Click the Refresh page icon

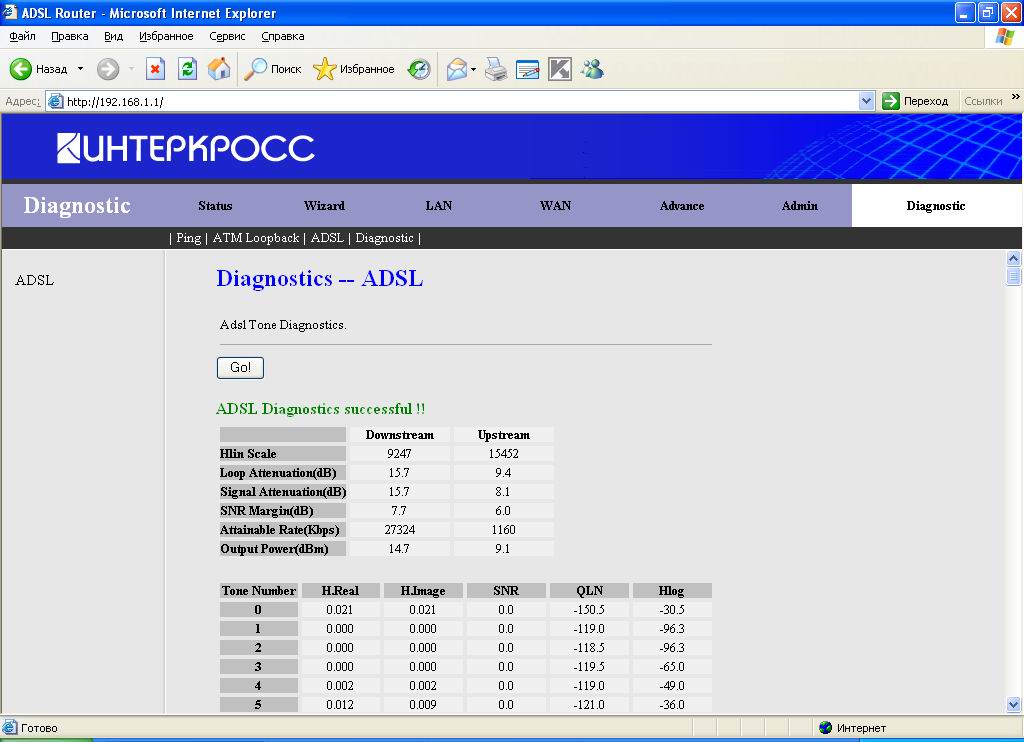[187, 69]
